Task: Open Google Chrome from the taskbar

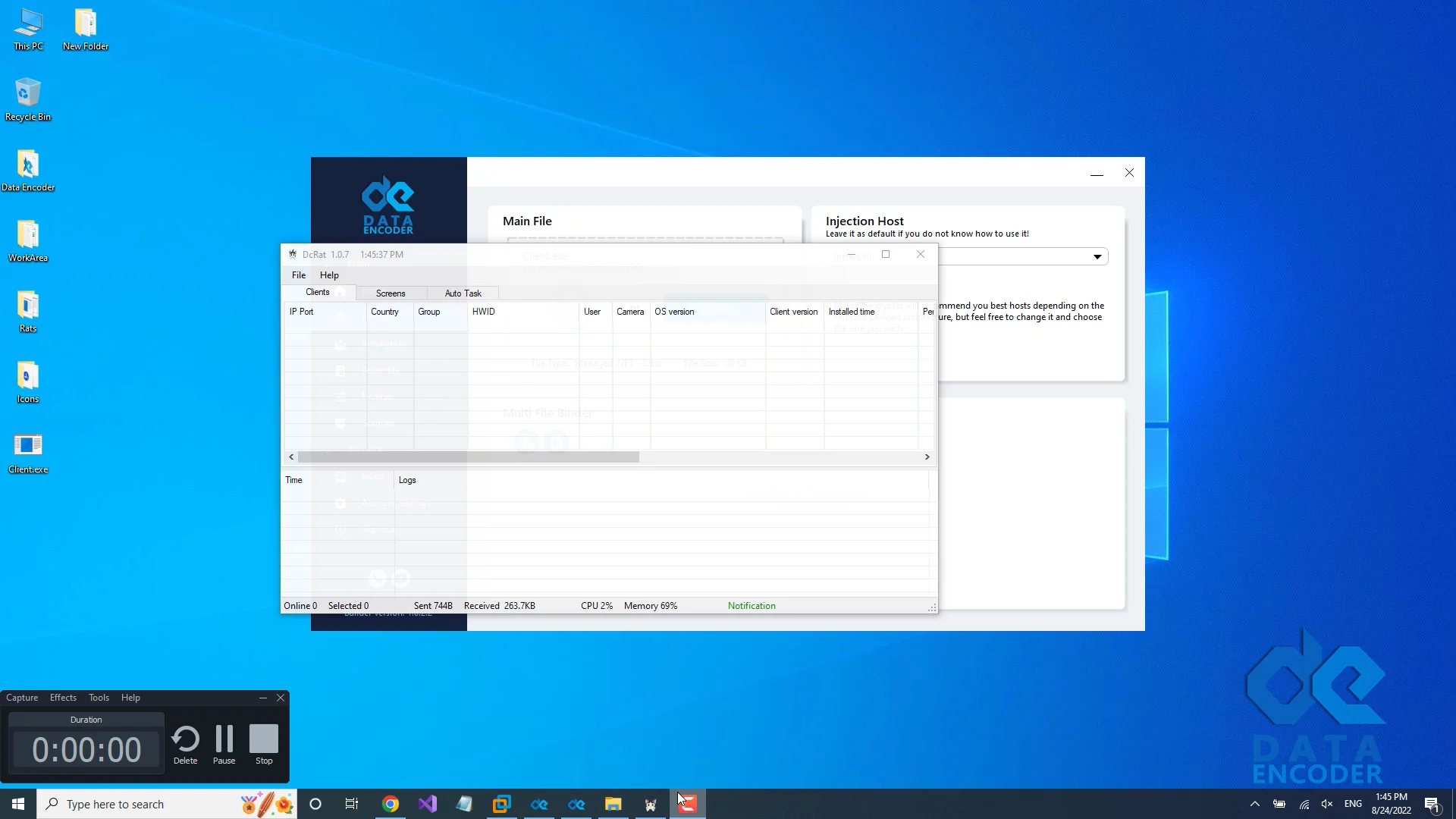Action: pos(391,804)
